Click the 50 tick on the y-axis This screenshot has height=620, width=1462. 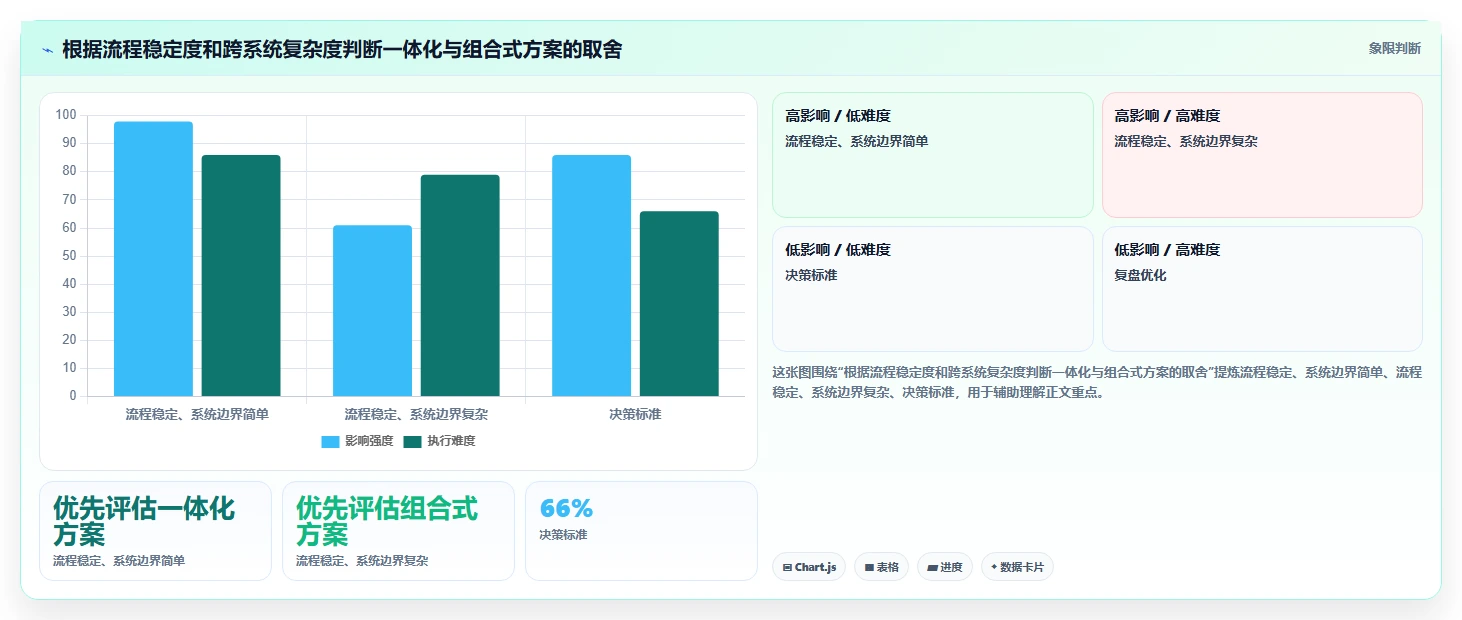70,256
